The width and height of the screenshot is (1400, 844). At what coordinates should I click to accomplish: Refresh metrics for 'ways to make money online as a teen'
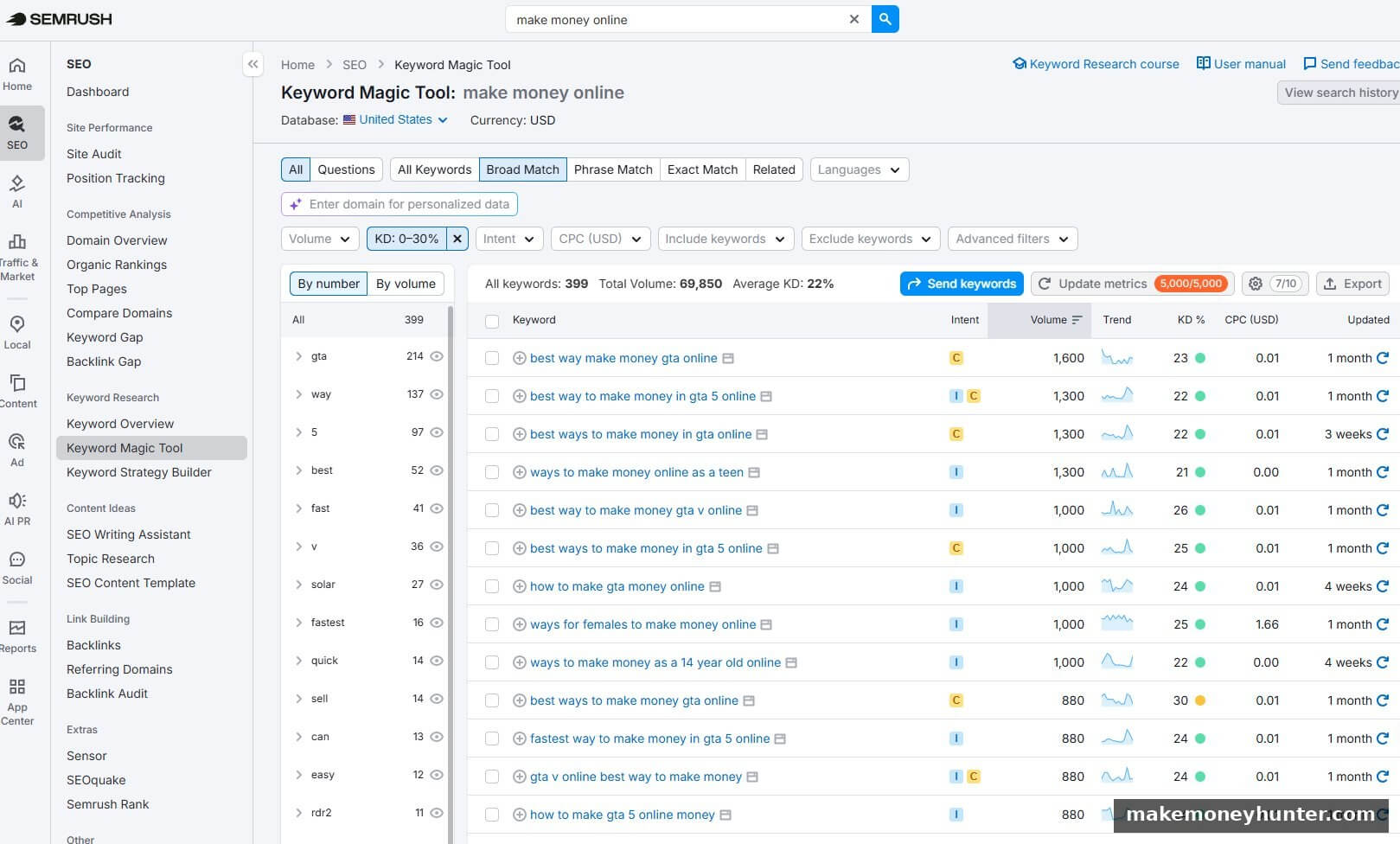pyautogui.click(x=1383, y=472)
